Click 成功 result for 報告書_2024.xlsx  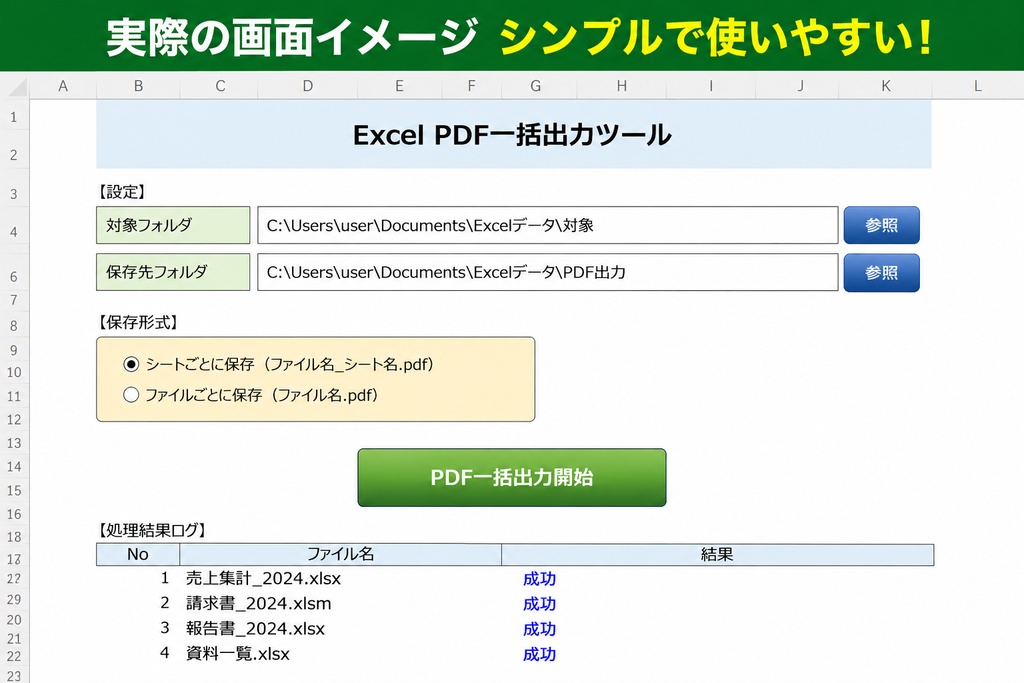pos(539,629)
